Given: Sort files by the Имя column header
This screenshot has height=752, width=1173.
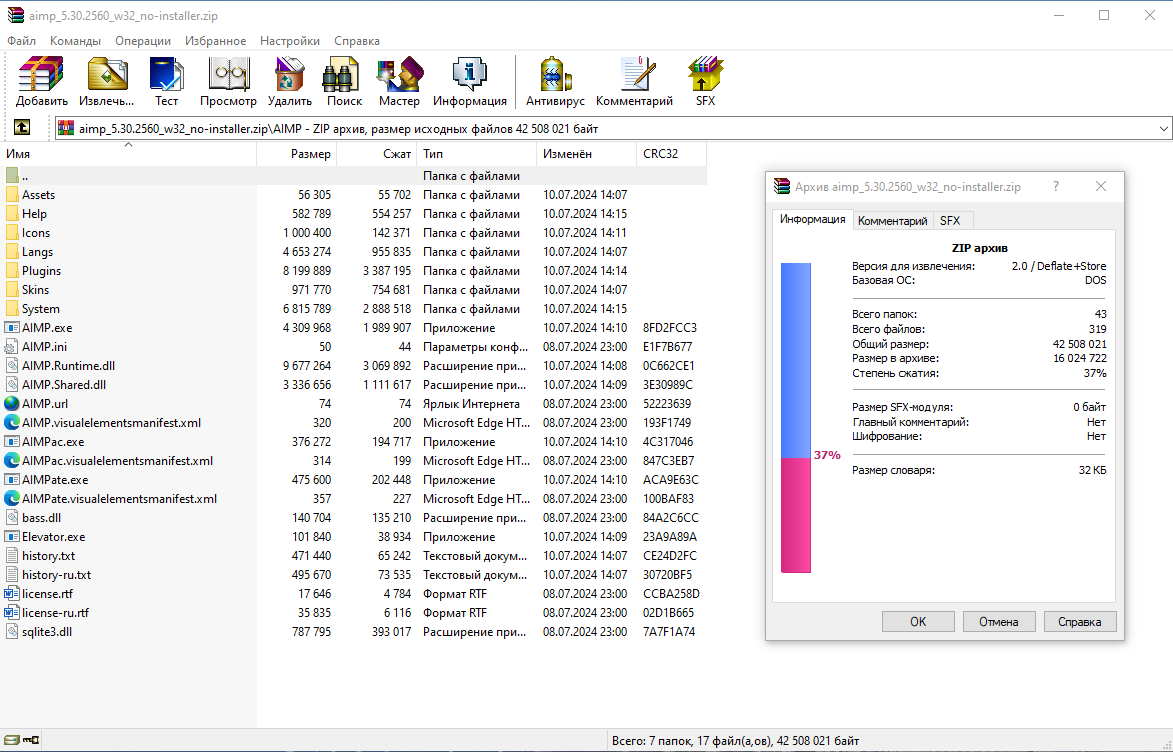Looking at the screenshot, I should pyautogui.click(x=128, y=153).
